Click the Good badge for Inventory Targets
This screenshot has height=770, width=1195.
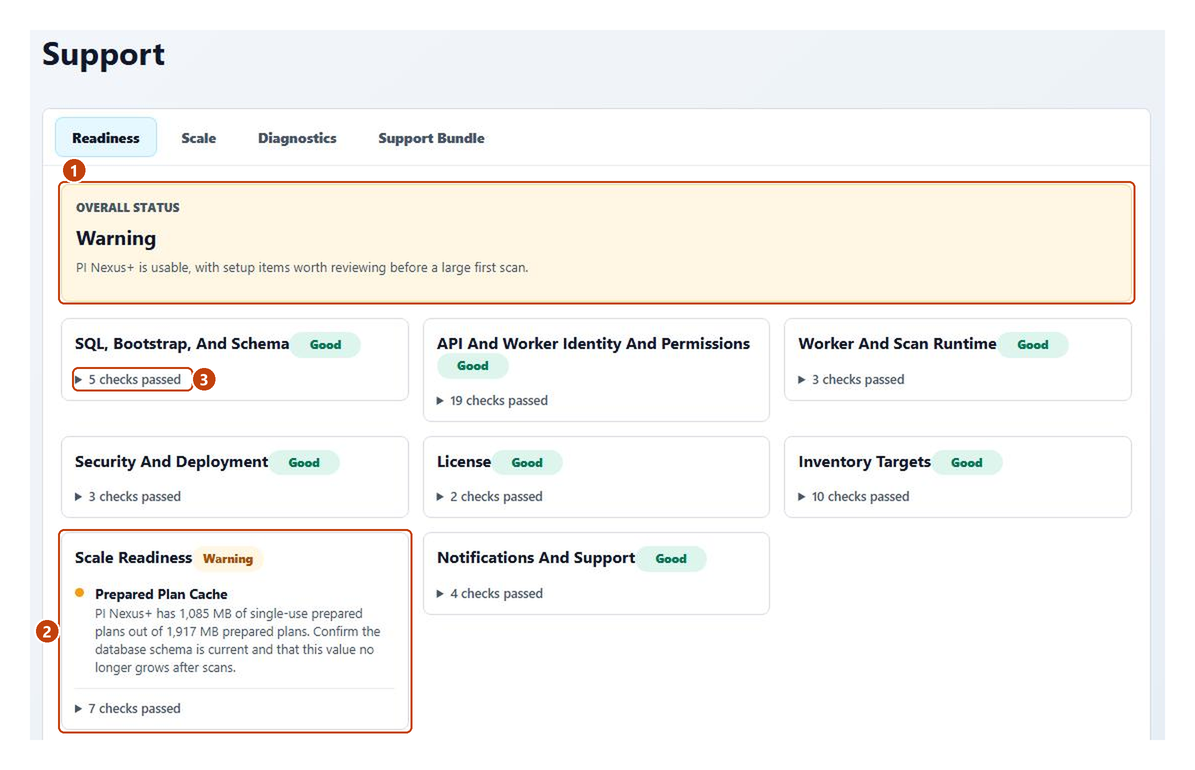pyautogui.click(x=966, y=463)
